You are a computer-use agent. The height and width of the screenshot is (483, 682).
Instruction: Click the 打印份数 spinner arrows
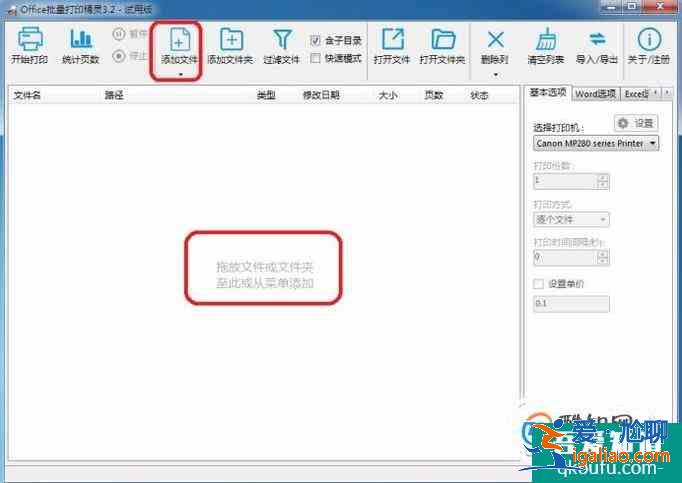pyautogui.click(x=603, y=181)
